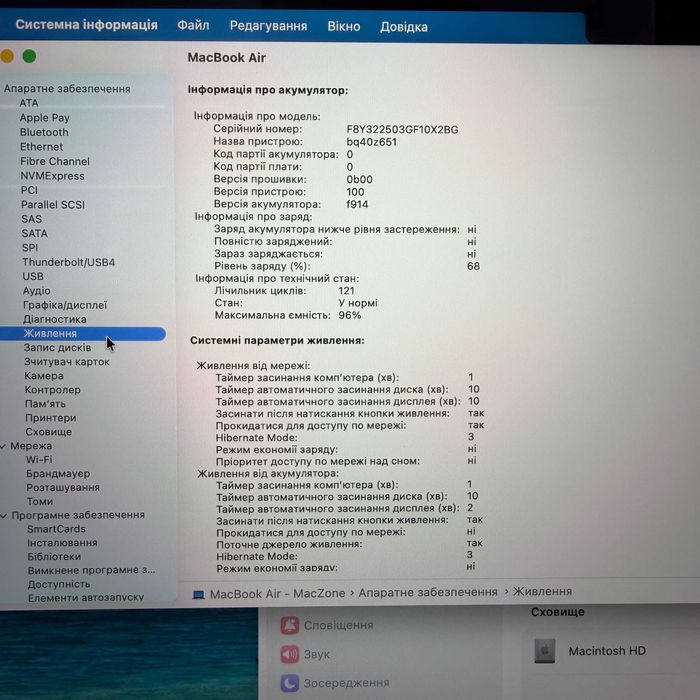
Task: Select Принтери in the sidebar
Action: pos(50,418)
